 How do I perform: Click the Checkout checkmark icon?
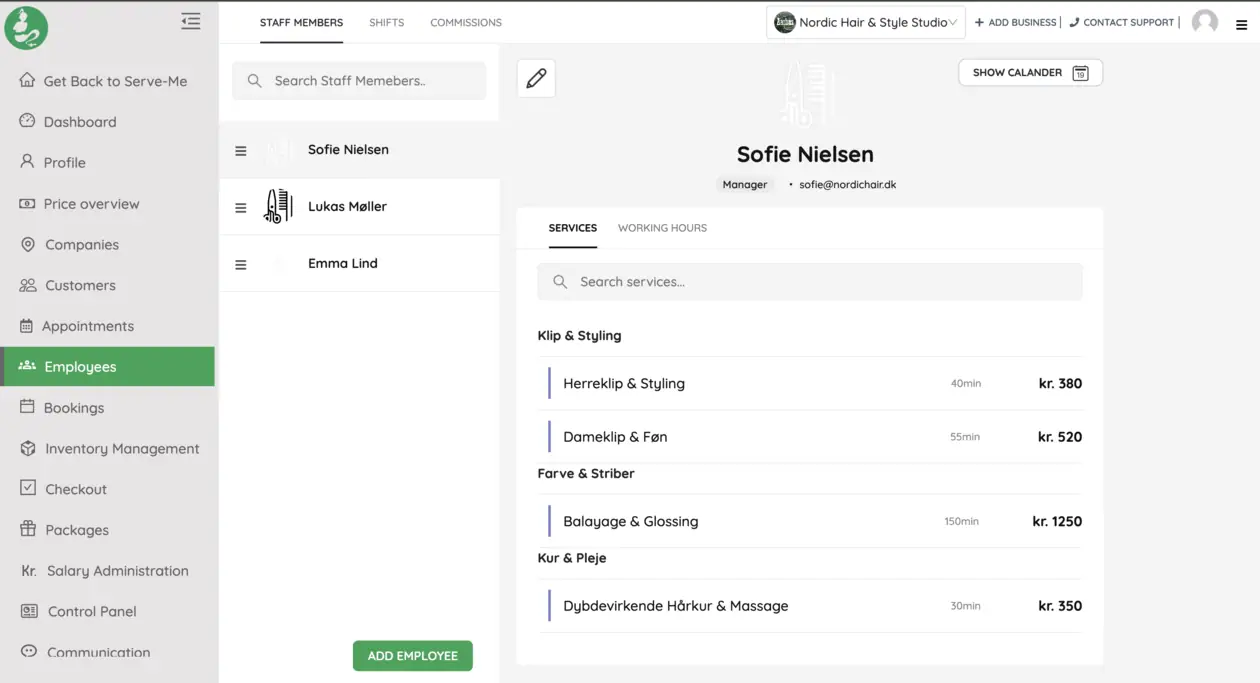28,488
